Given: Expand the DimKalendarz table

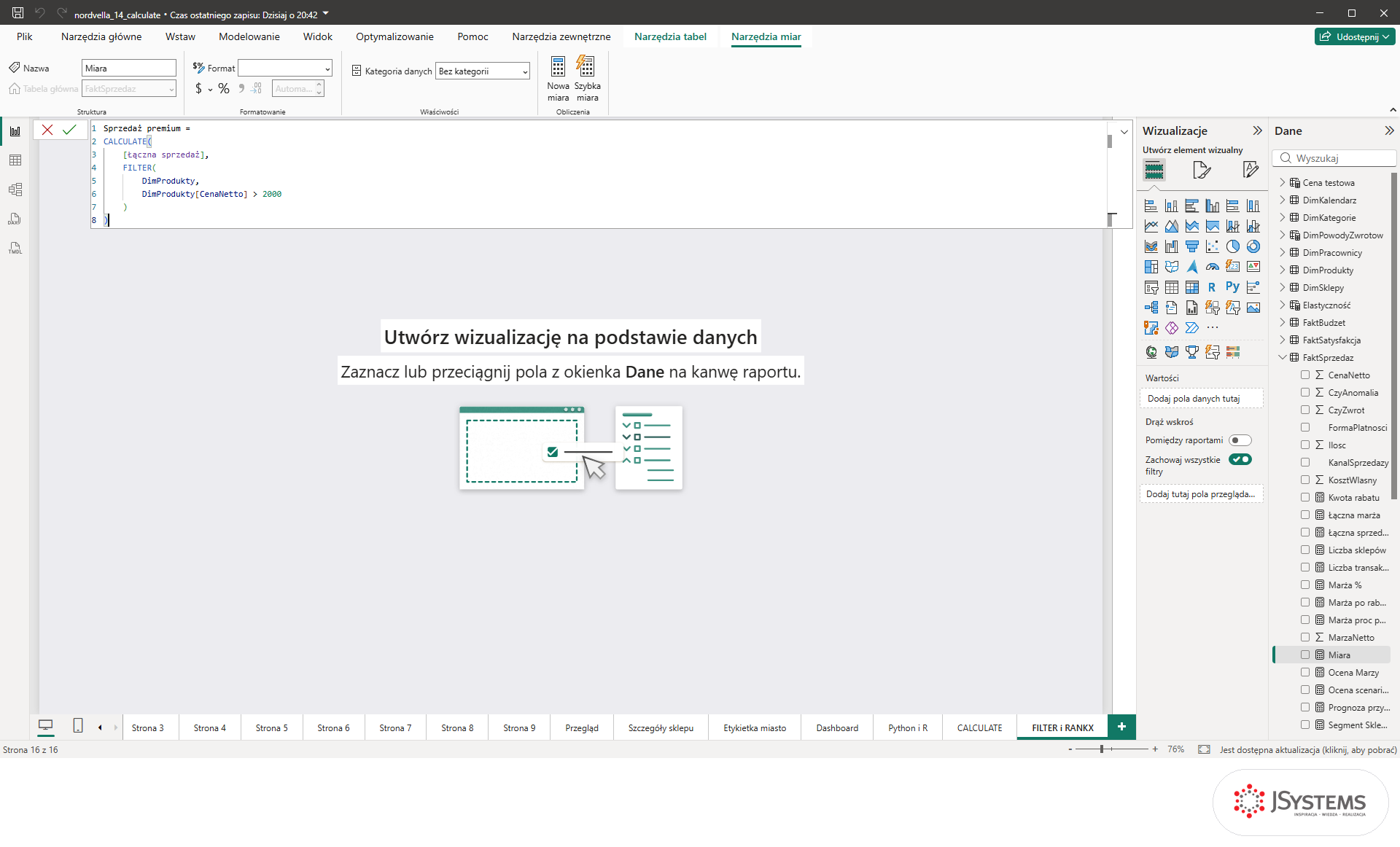Looking at the screenshot, I should 1283,200.
